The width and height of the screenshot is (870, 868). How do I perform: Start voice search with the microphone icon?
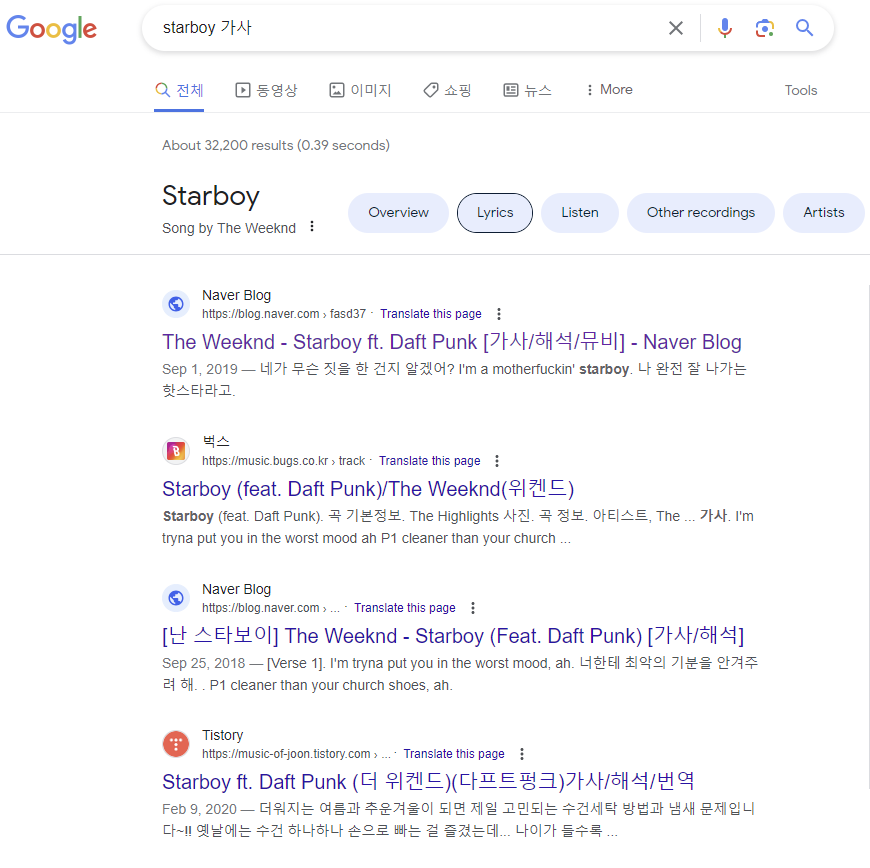pos(725,28)
